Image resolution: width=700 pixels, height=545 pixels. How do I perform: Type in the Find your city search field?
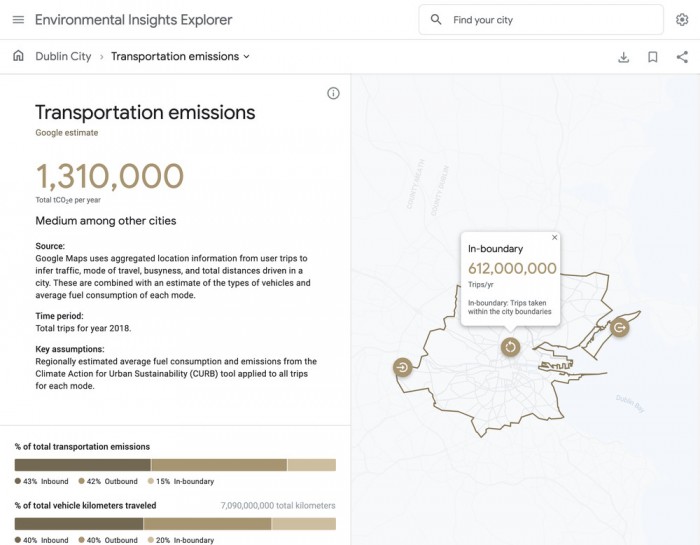pos(550,20)
